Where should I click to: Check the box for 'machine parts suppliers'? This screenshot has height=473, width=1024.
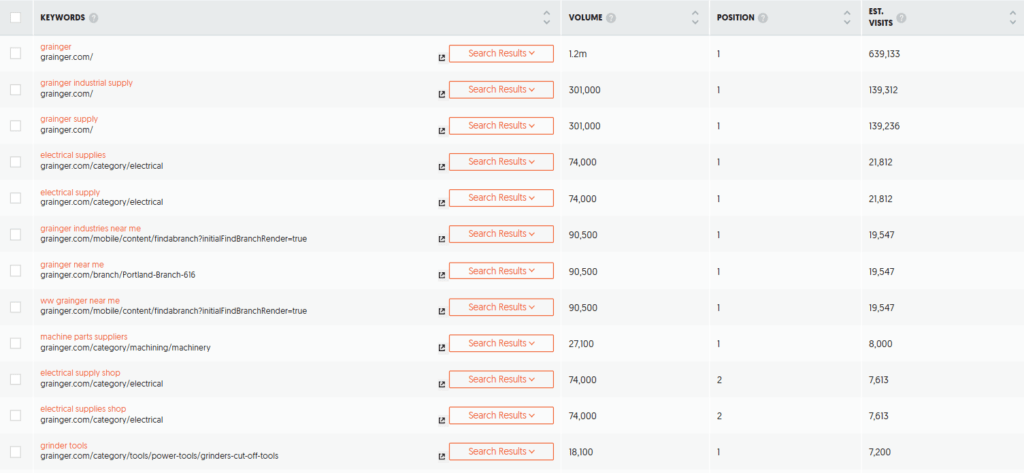click(16, 343)
